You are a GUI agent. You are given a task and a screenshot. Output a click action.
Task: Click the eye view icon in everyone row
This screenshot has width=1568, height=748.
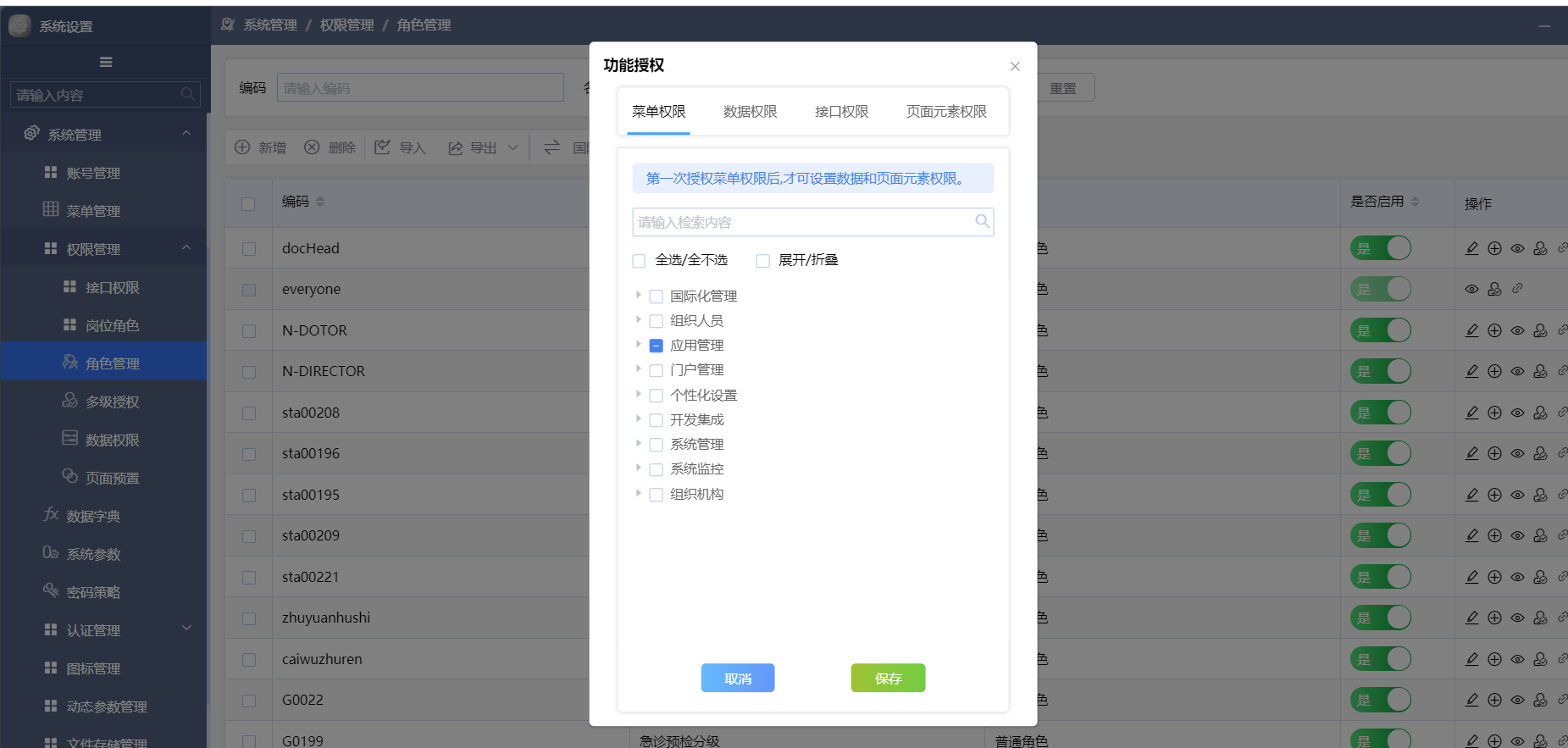[x=1472, y=289]
